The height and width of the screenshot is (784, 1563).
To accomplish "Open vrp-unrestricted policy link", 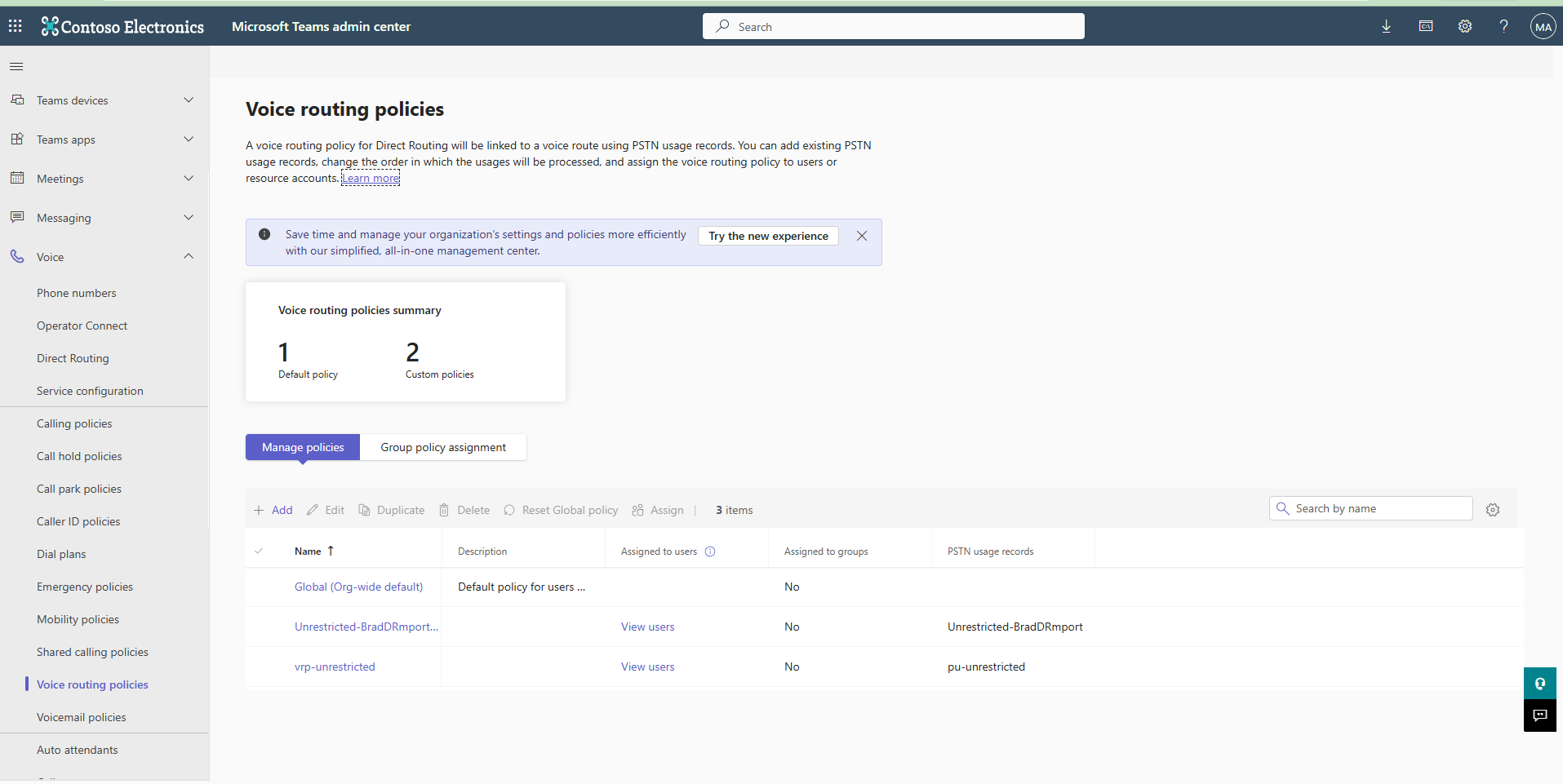I will [335, 667].
